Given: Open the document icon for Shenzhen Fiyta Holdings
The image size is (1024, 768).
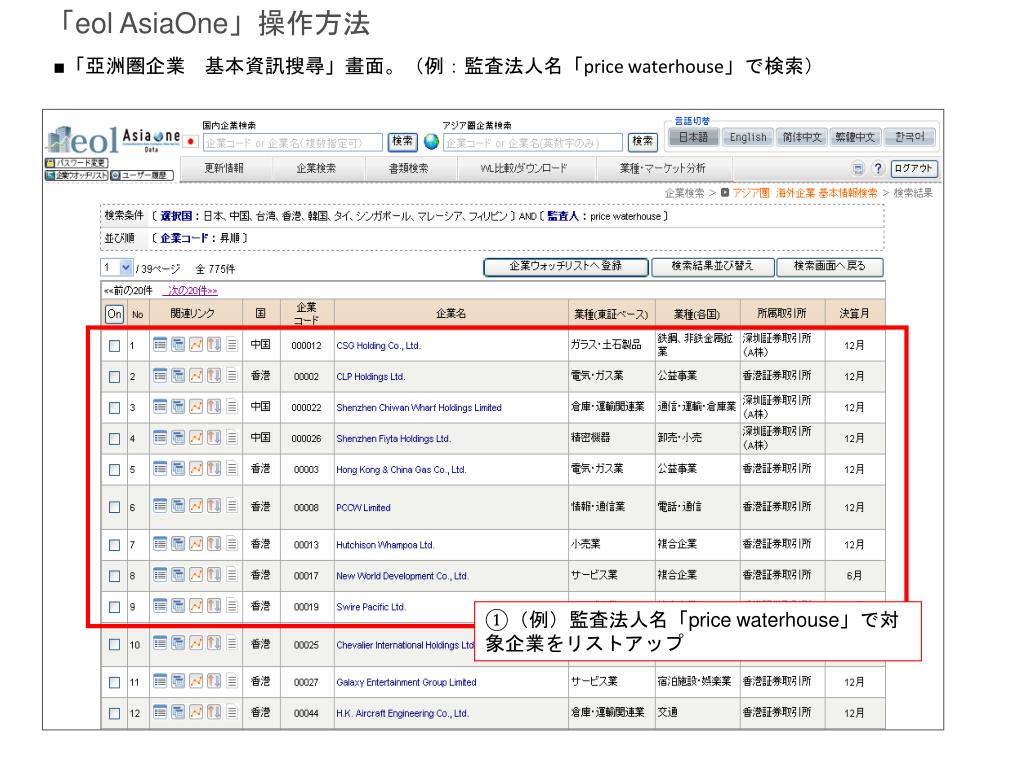Looking at the screenshot, I should 232,438.
